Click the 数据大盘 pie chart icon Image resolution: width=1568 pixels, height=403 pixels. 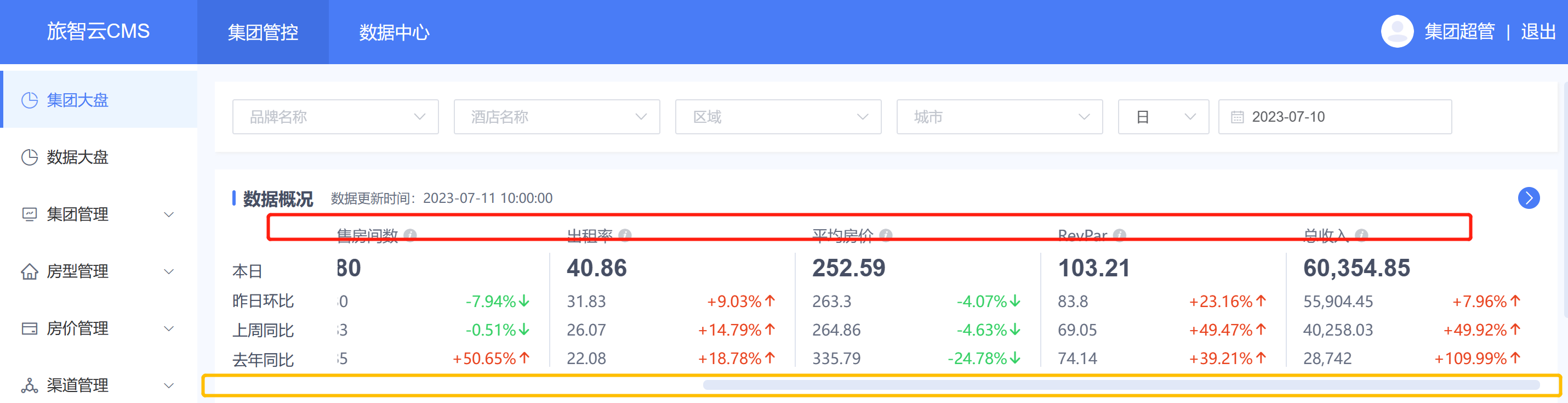tap(30, 157)
